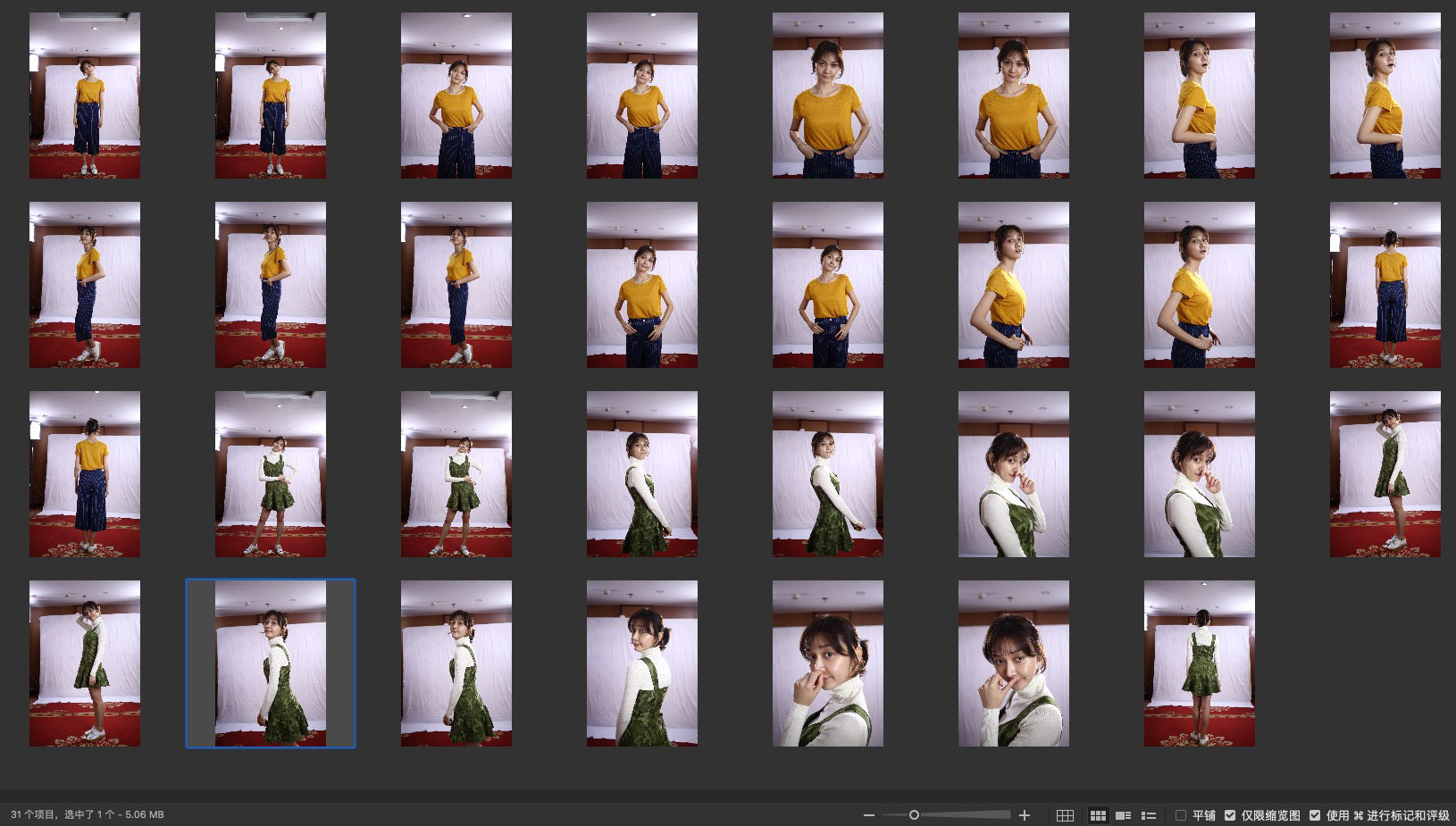This screenshot has height=826, width=1456.
Task: Select first green dress full-body photo in third row
Action: click(x=271, y=474)
